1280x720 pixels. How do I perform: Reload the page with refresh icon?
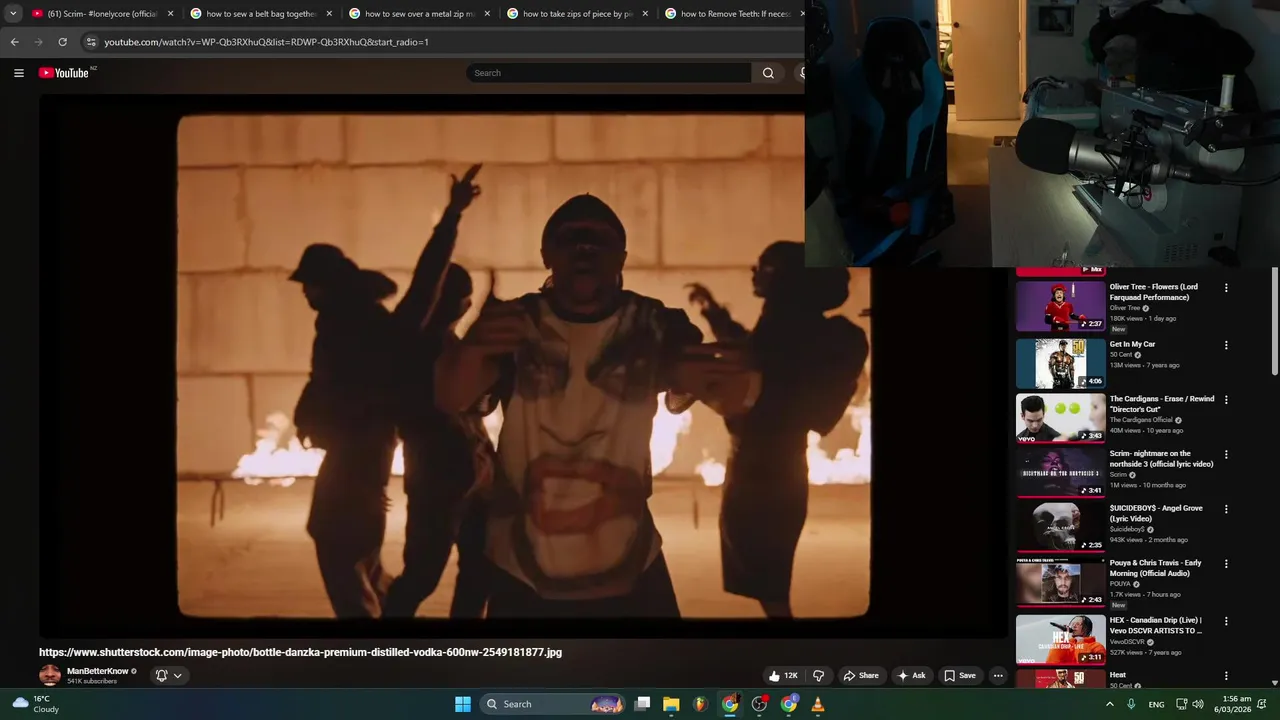(x=62, y=42)
